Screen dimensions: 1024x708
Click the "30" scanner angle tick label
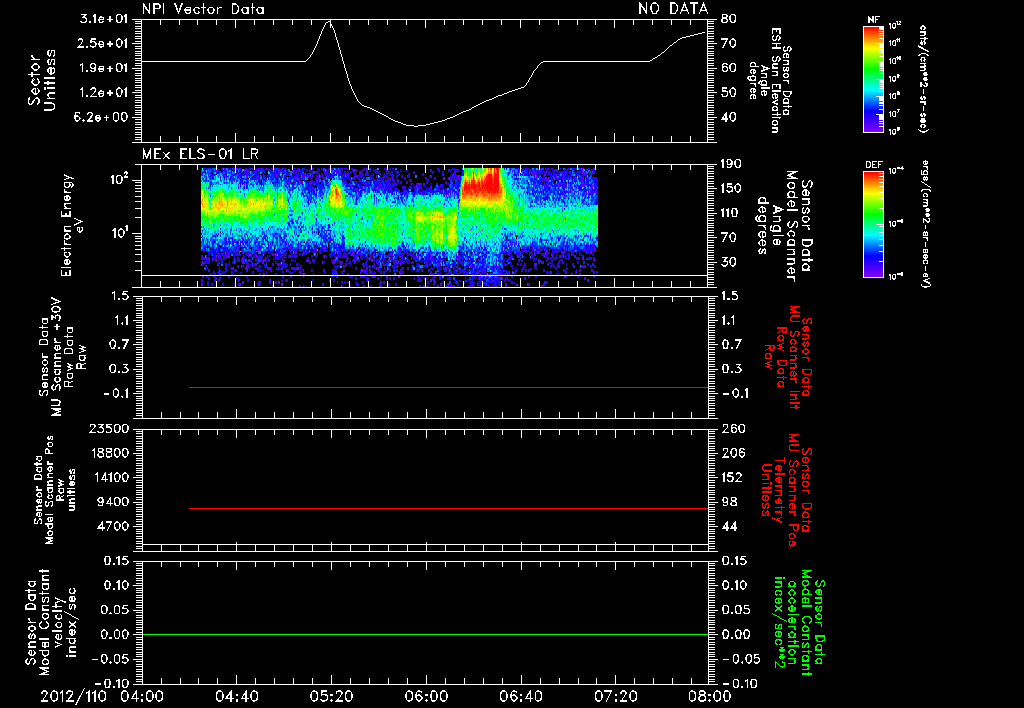729,263
